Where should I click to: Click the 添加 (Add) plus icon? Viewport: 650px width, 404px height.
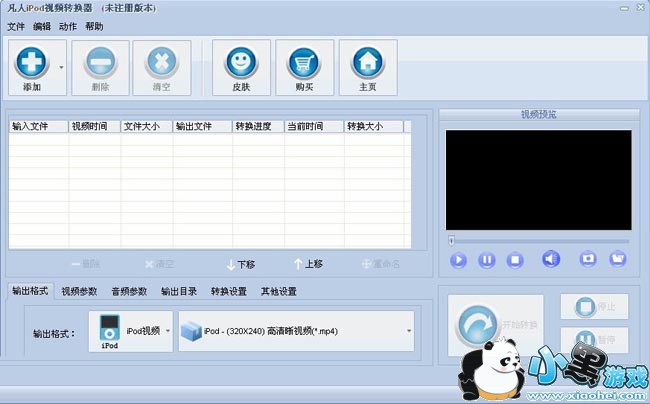[x=31, y=62]
